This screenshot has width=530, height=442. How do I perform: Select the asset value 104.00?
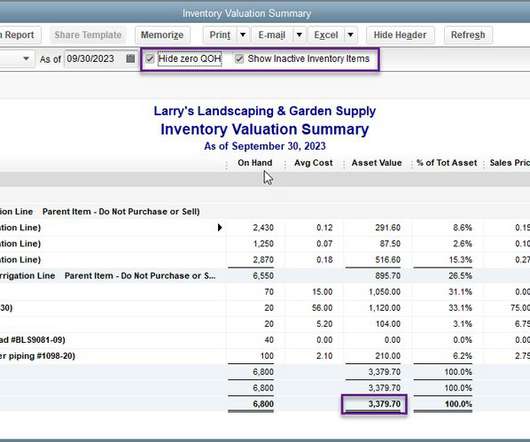point(388,324)
